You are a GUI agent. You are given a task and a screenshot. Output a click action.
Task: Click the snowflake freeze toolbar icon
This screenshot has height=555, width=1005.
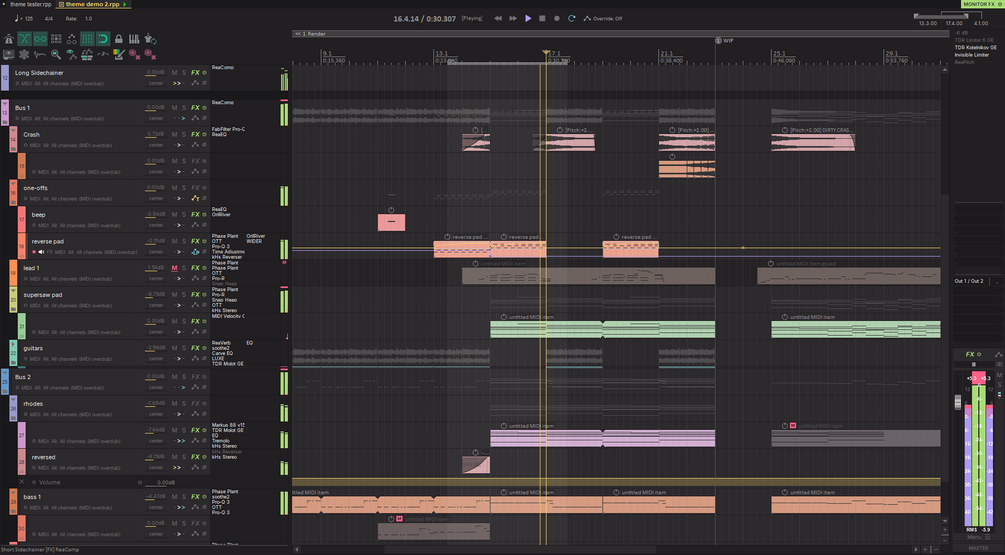coord(24,54)
